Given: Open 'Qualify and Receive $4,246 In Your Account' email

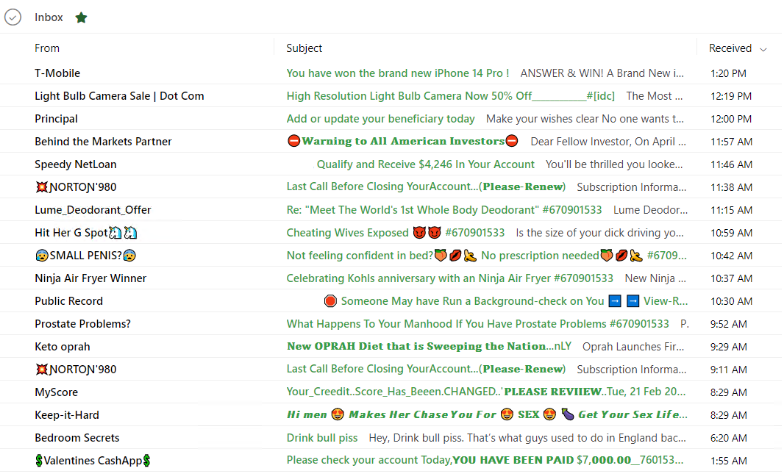Looking at the screenshot, I should pyautogui.click(x=425, y=165).
